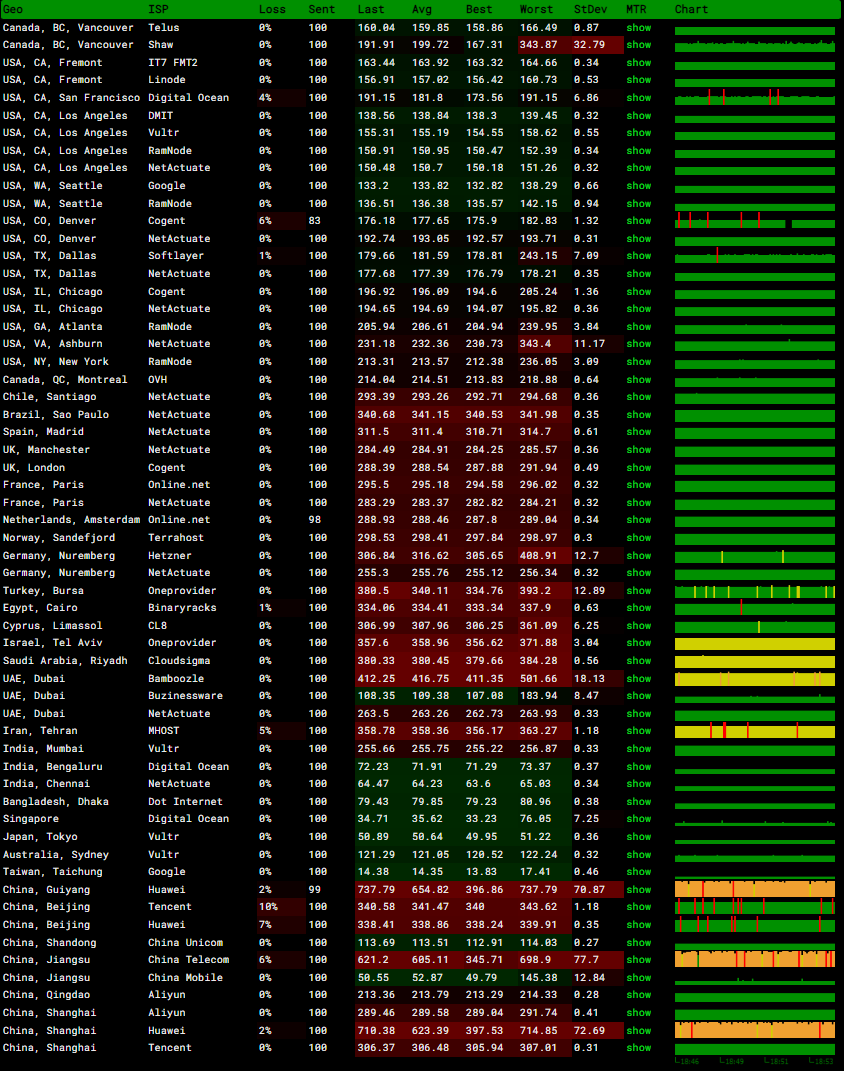
Task: Open the chart for Huawei Guiyang row
Action: pyautogui.click(x=754, y=890)
